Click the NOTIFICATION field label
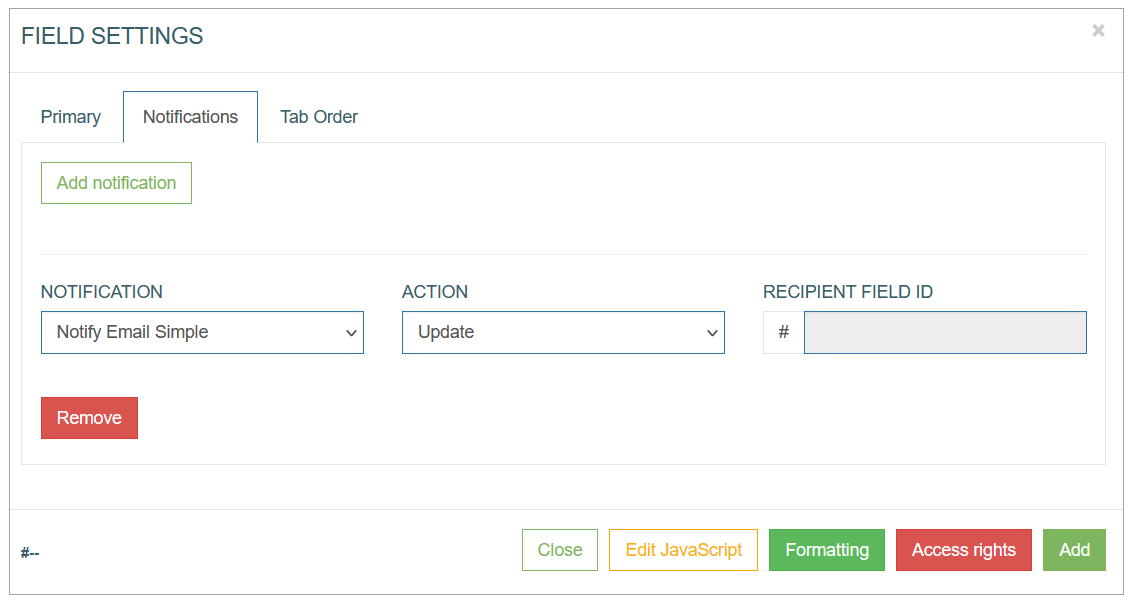The width and height of the screenshot is (1129, 602). (102, 292)
